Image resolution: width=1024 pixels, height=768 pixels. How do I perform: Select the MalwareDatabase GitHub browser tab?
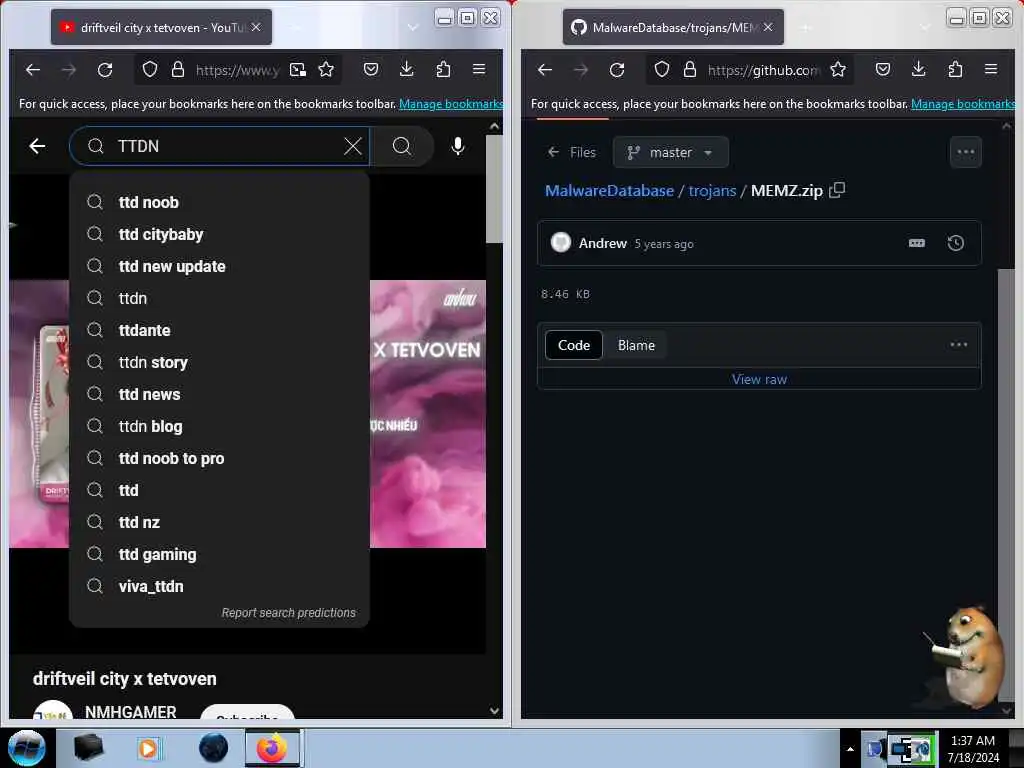point(673,27)
